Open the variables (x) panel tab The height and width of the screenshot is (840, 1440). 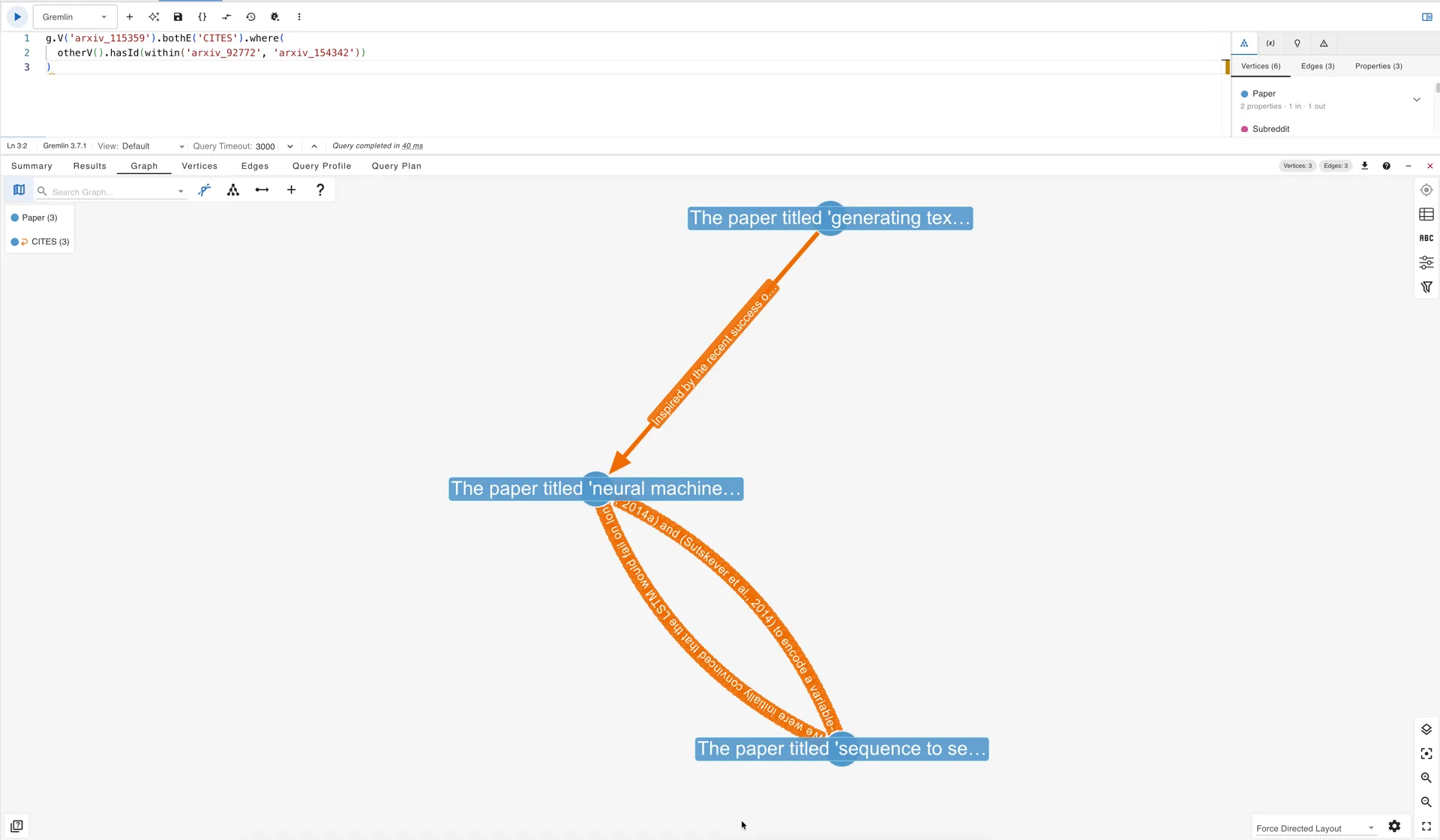pyautogui.click(x=1270, y=43)
